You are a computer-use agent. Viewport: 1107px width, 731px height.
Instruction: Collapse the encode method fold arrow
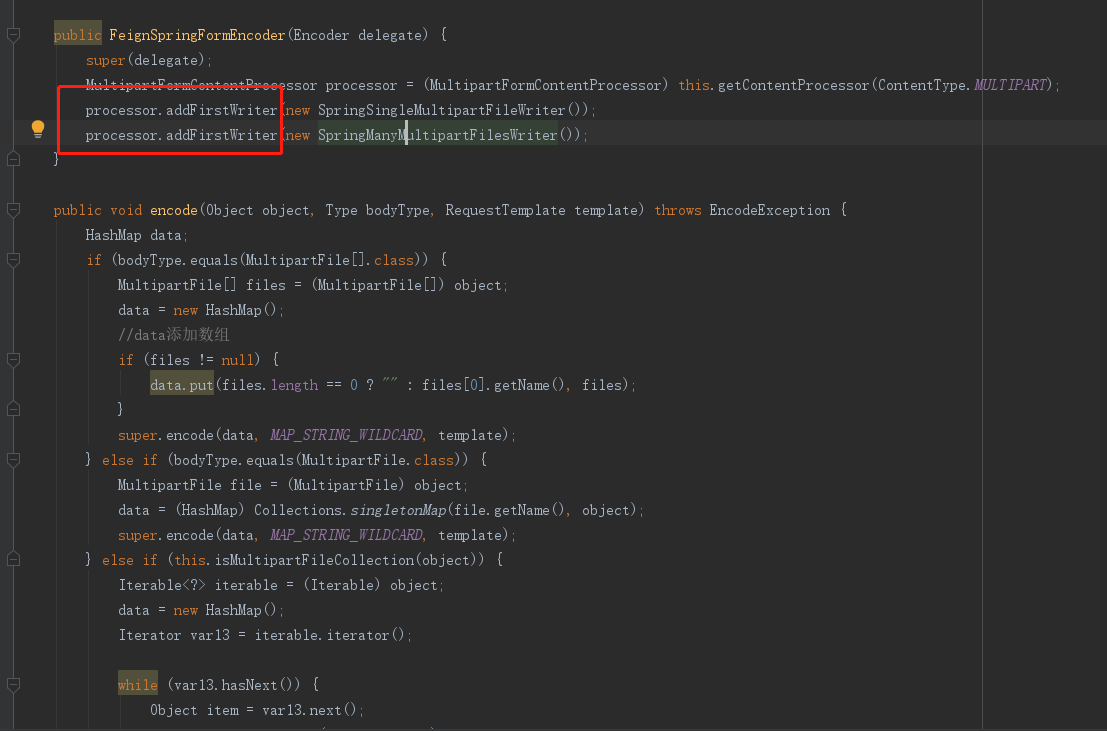click(11, 210)
